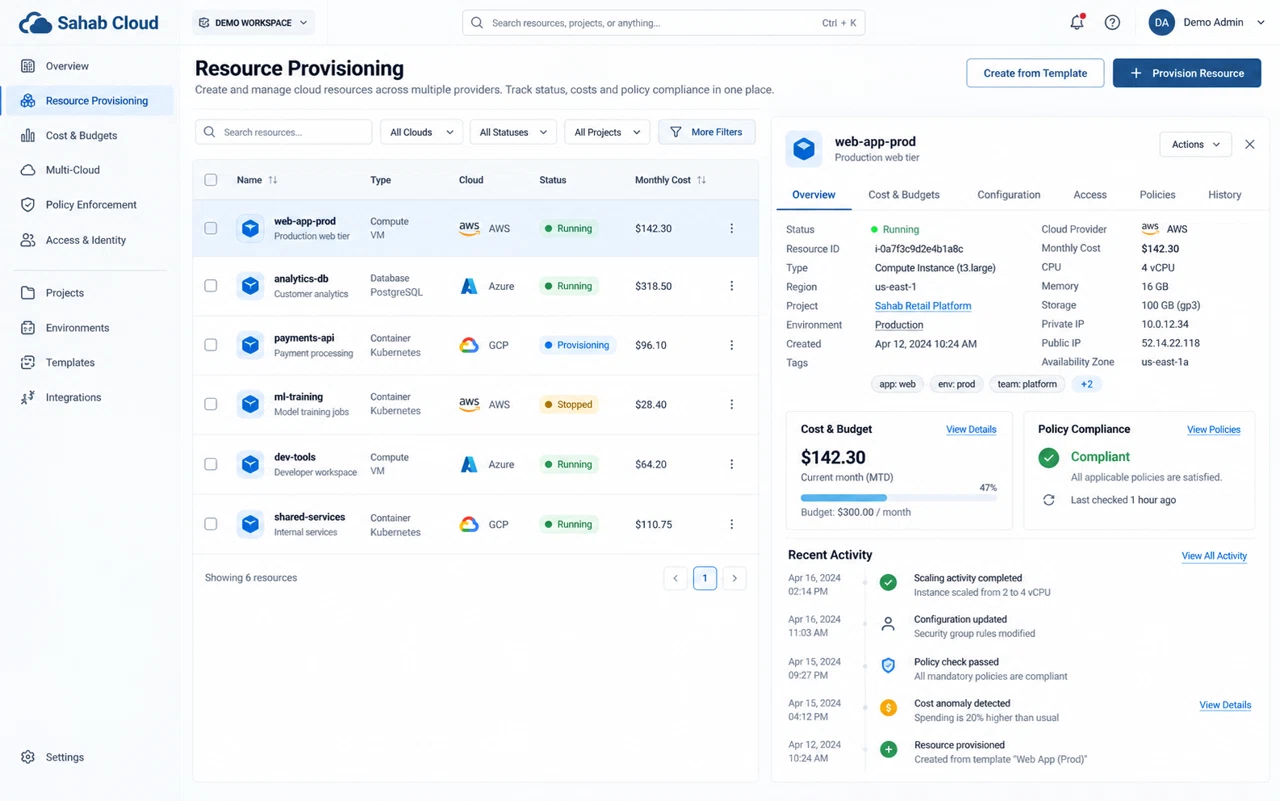Open the Integrations sidebar icon
Viewport: 1280px width, 801px height.
tap(28, 397)
